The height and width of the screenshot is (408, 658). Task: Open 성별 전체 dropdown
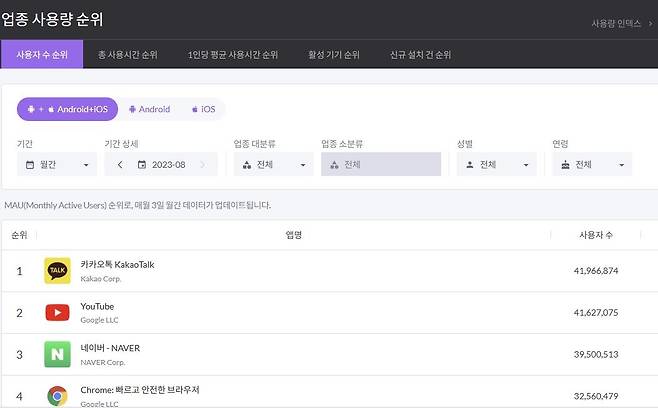[497, 165]
